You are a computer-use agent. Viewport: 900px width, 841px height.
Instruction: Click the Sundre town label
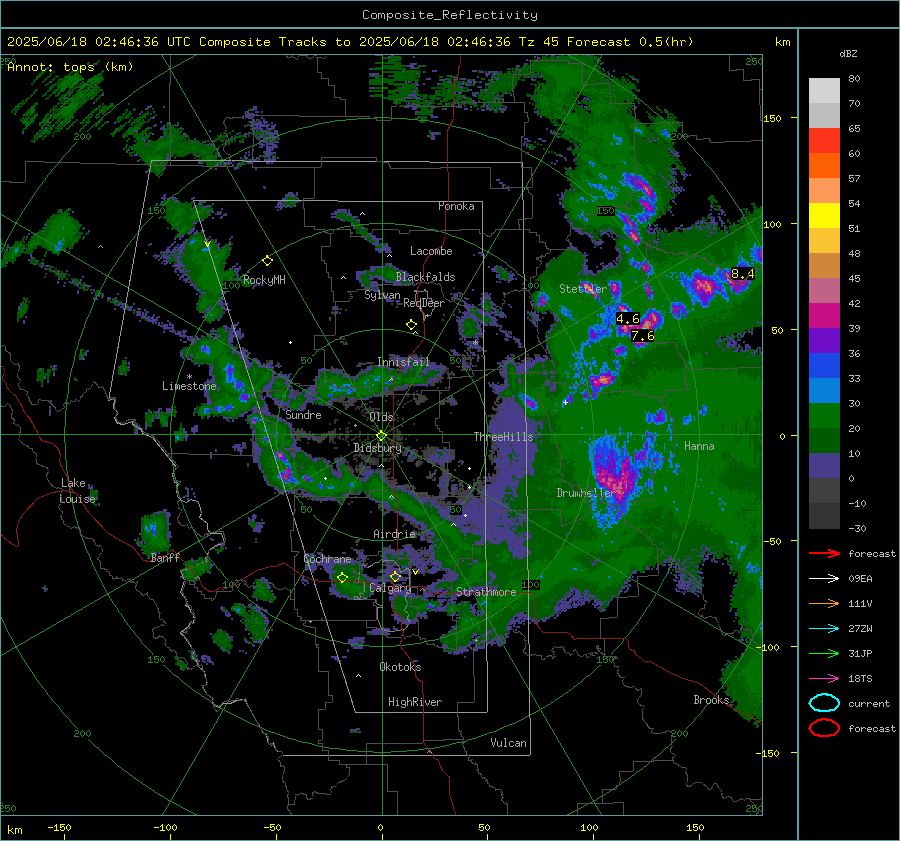(303, 414)
